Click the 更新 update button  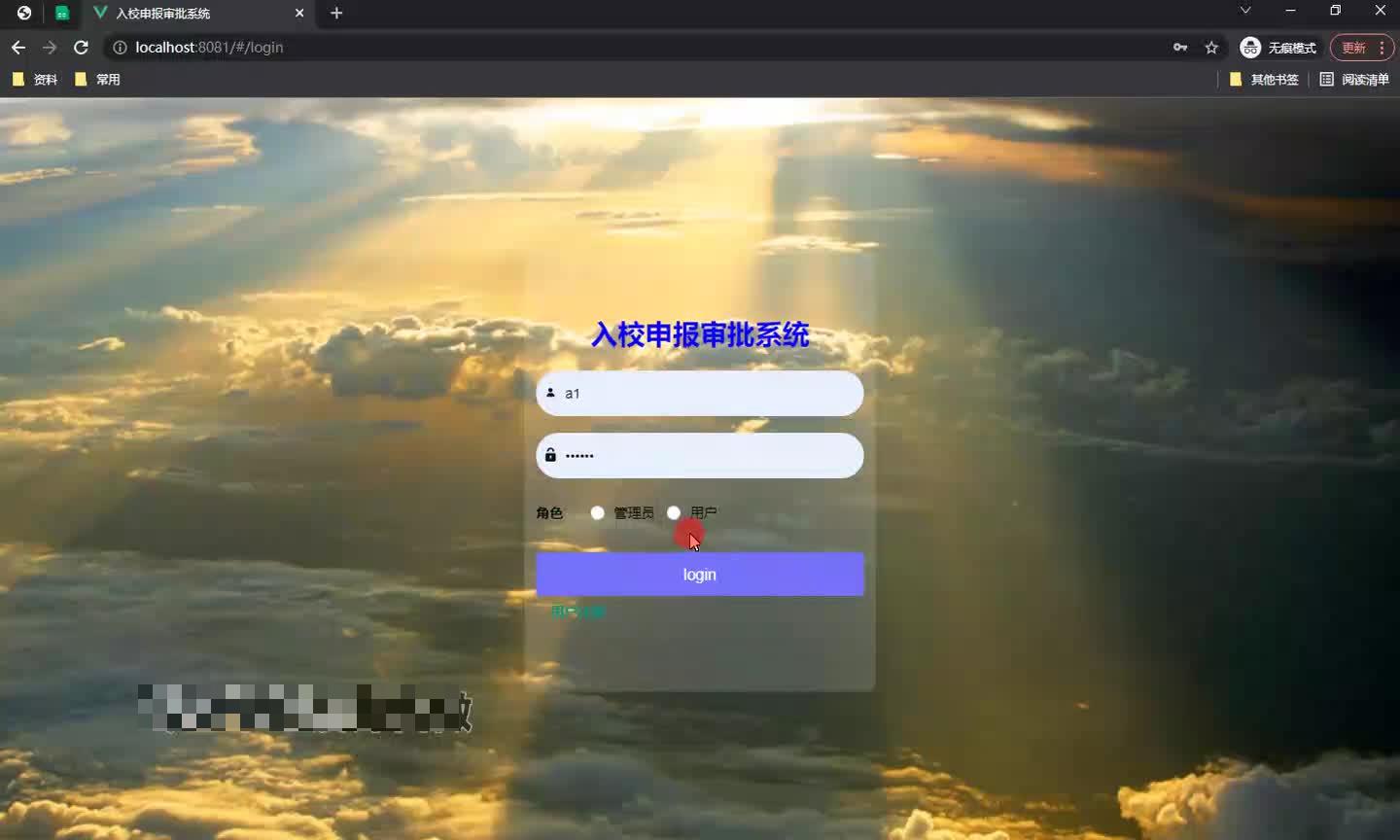tap(1362, 48)
